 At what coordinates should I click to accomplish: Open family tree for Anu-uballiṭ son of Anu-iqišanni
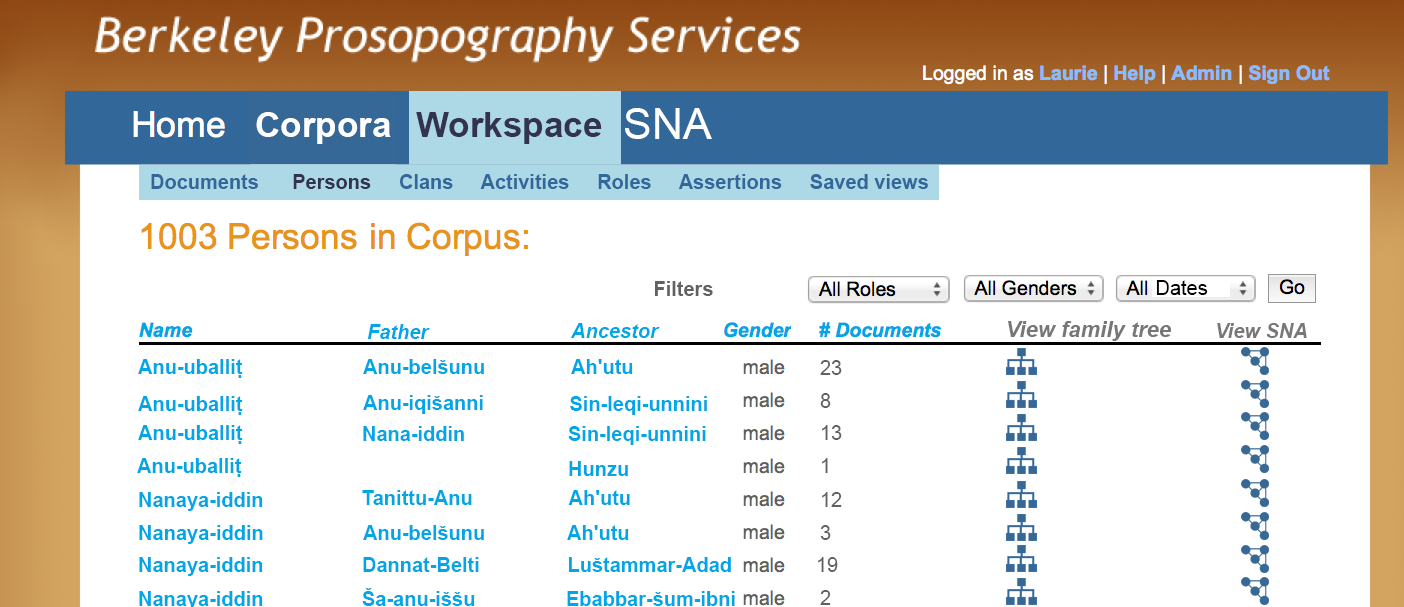coord(1021,395)
